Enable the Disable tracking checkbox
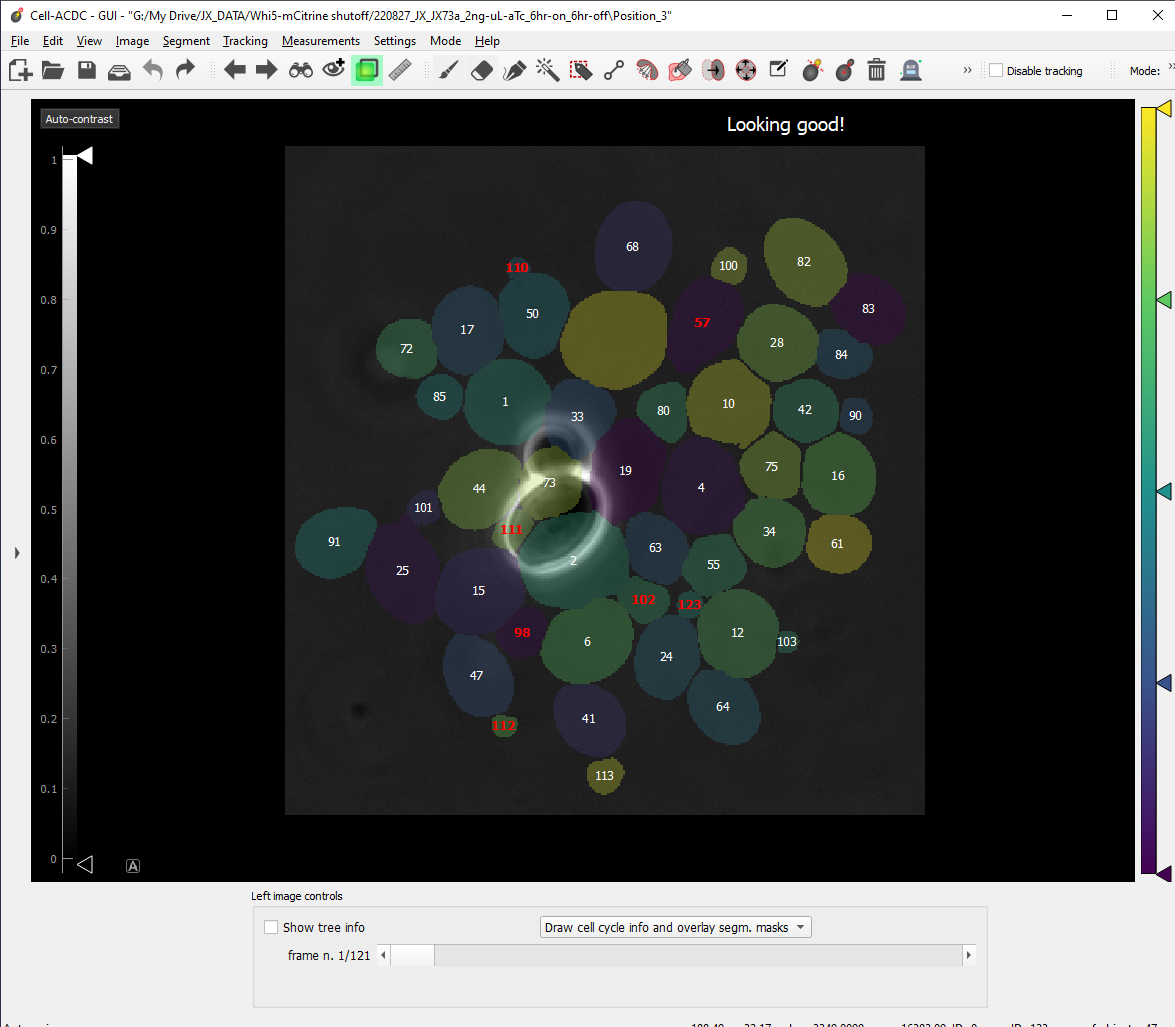Viewport: 1175px width, 1027px height. (x=996, y=70)
